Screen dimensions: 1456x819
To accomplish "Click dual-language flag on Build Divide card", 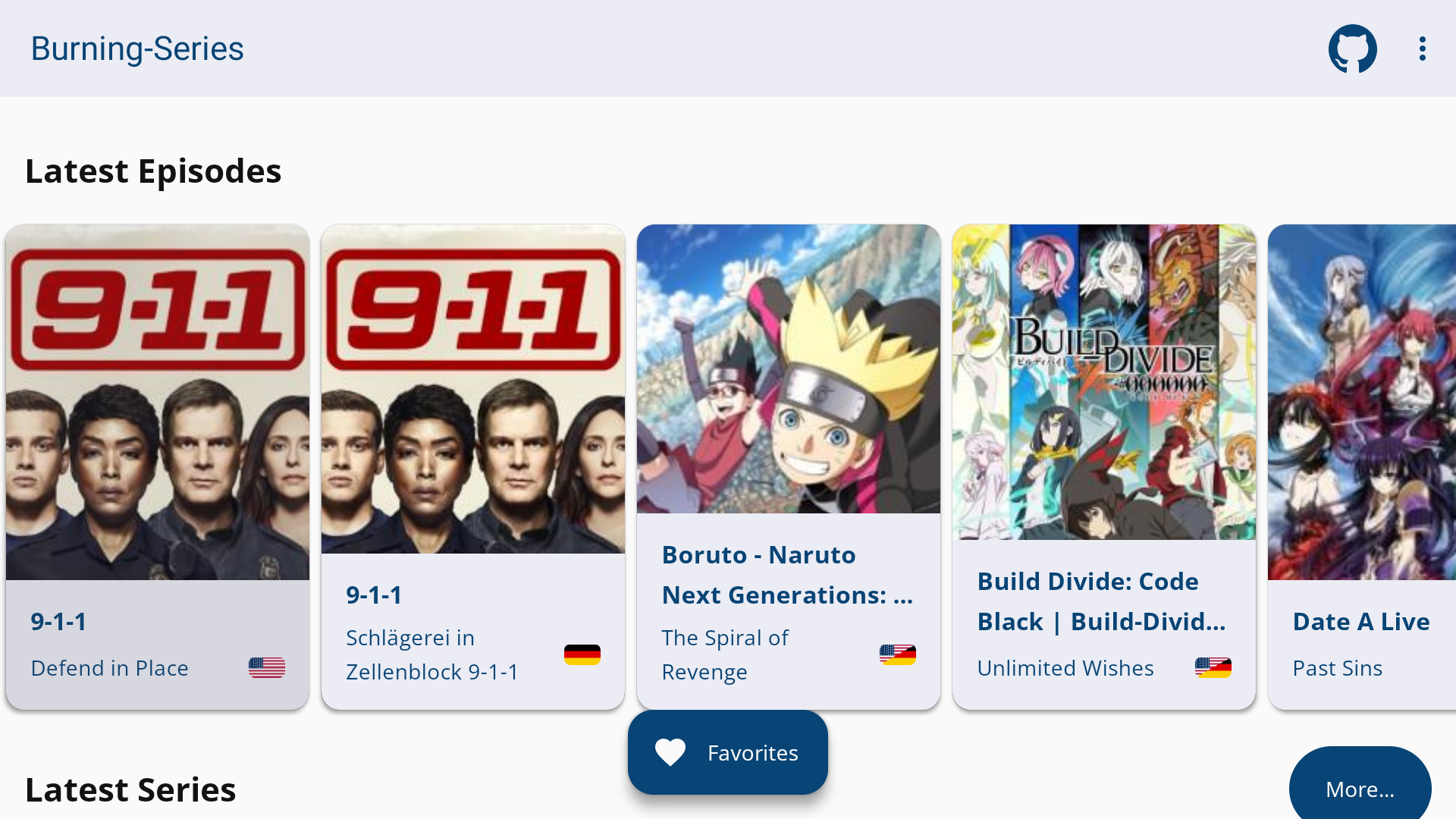I will tap(1213, 667).
